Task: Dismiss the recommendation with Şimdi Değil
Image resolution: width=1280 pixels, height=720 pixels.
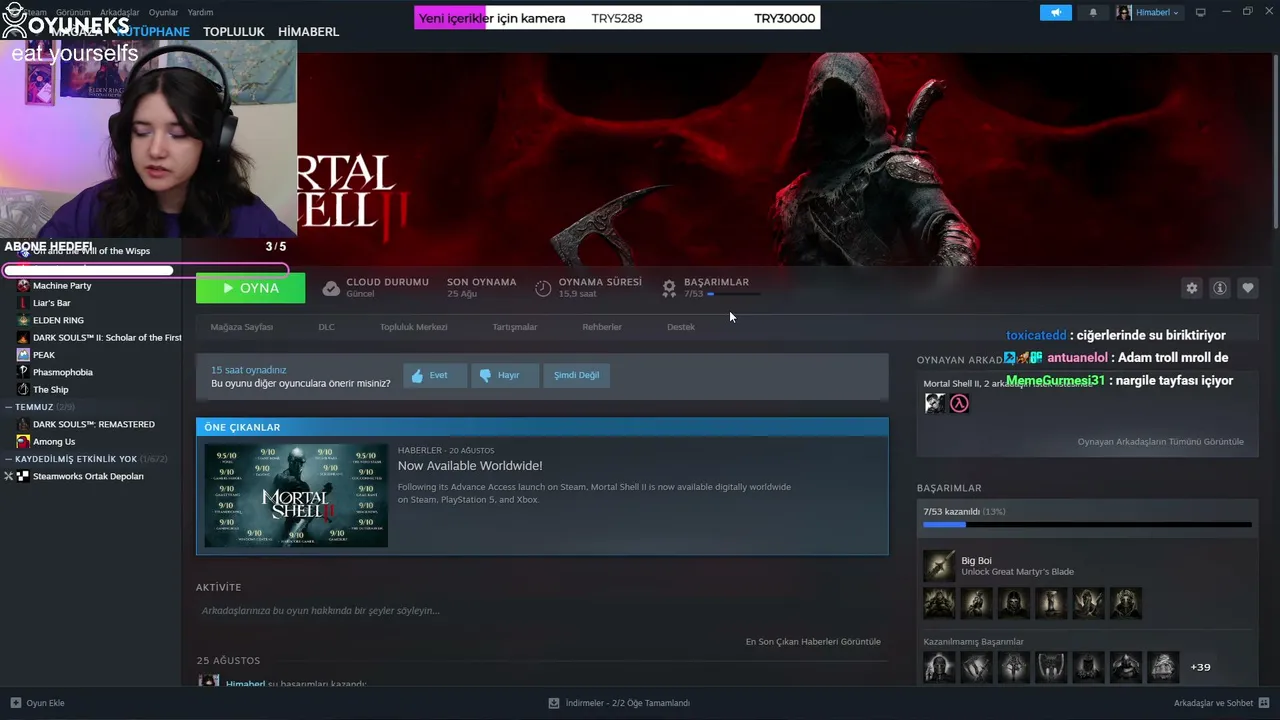Action: tap(577, 375)
